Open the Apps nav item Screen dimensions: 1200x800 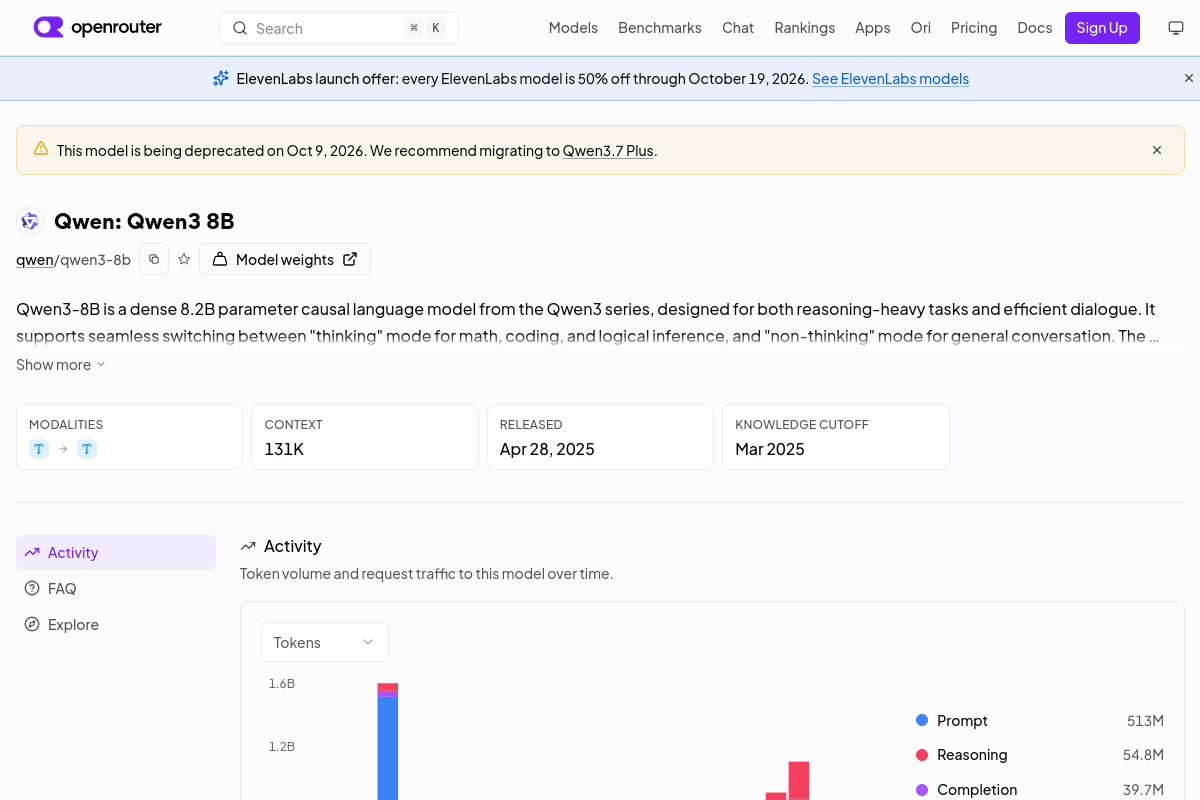873,28
